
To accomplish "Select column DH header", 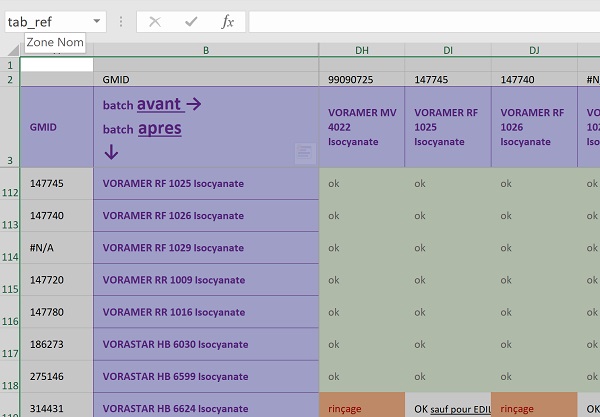I will coord(362,50).
